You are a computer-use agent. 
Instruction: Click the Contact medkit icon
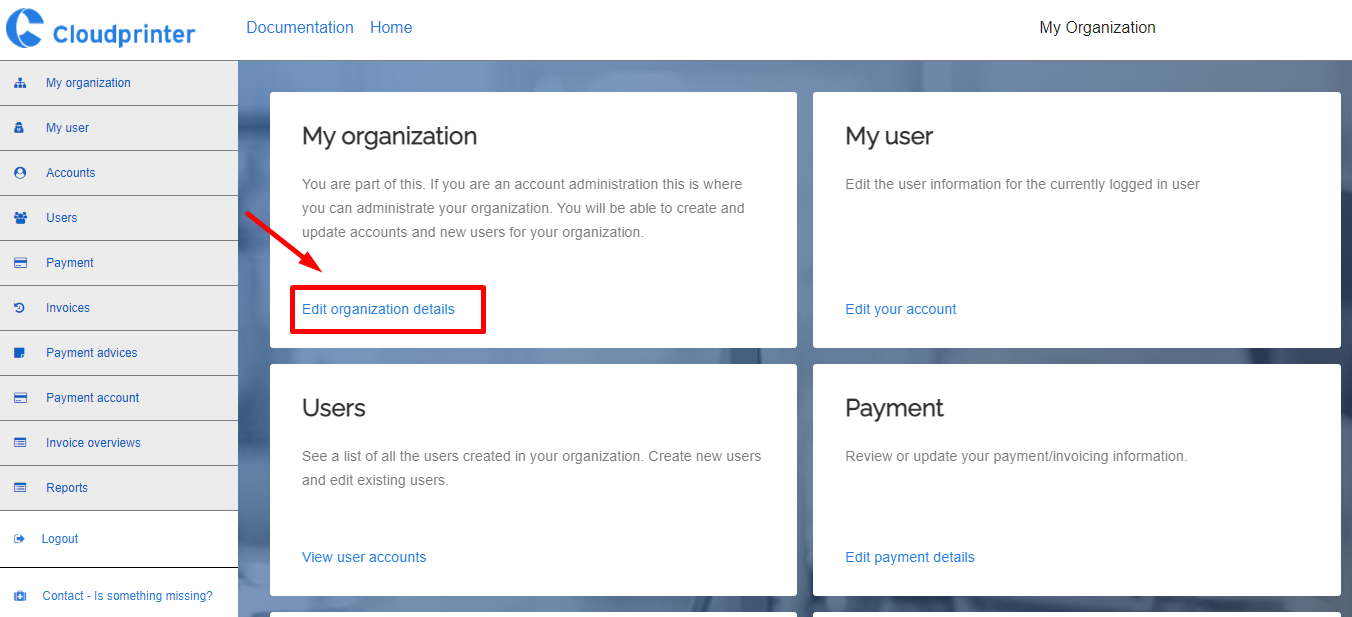click(x=20, y=596)
